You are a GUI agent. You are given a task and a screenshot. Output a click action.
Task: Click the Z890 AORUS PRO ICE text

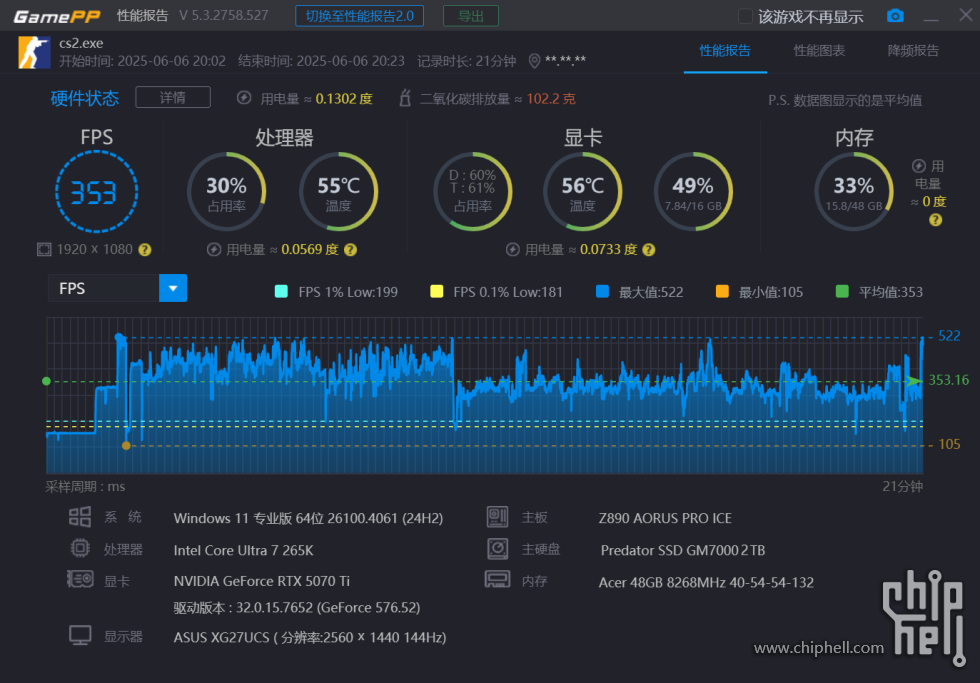[665, 518]
